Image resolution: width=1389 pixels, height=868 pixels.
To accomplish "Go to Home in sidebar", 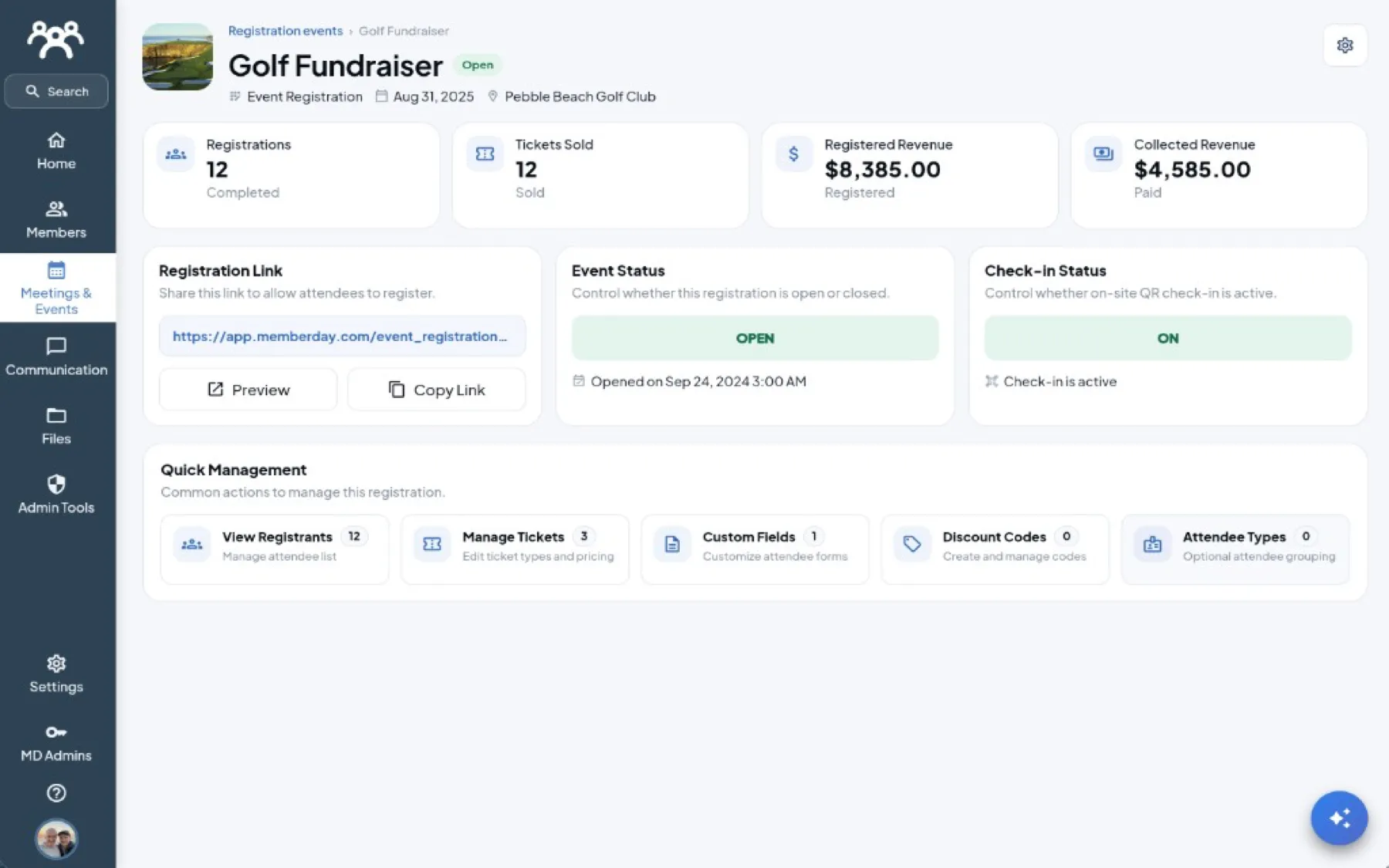I will [56, 151].
